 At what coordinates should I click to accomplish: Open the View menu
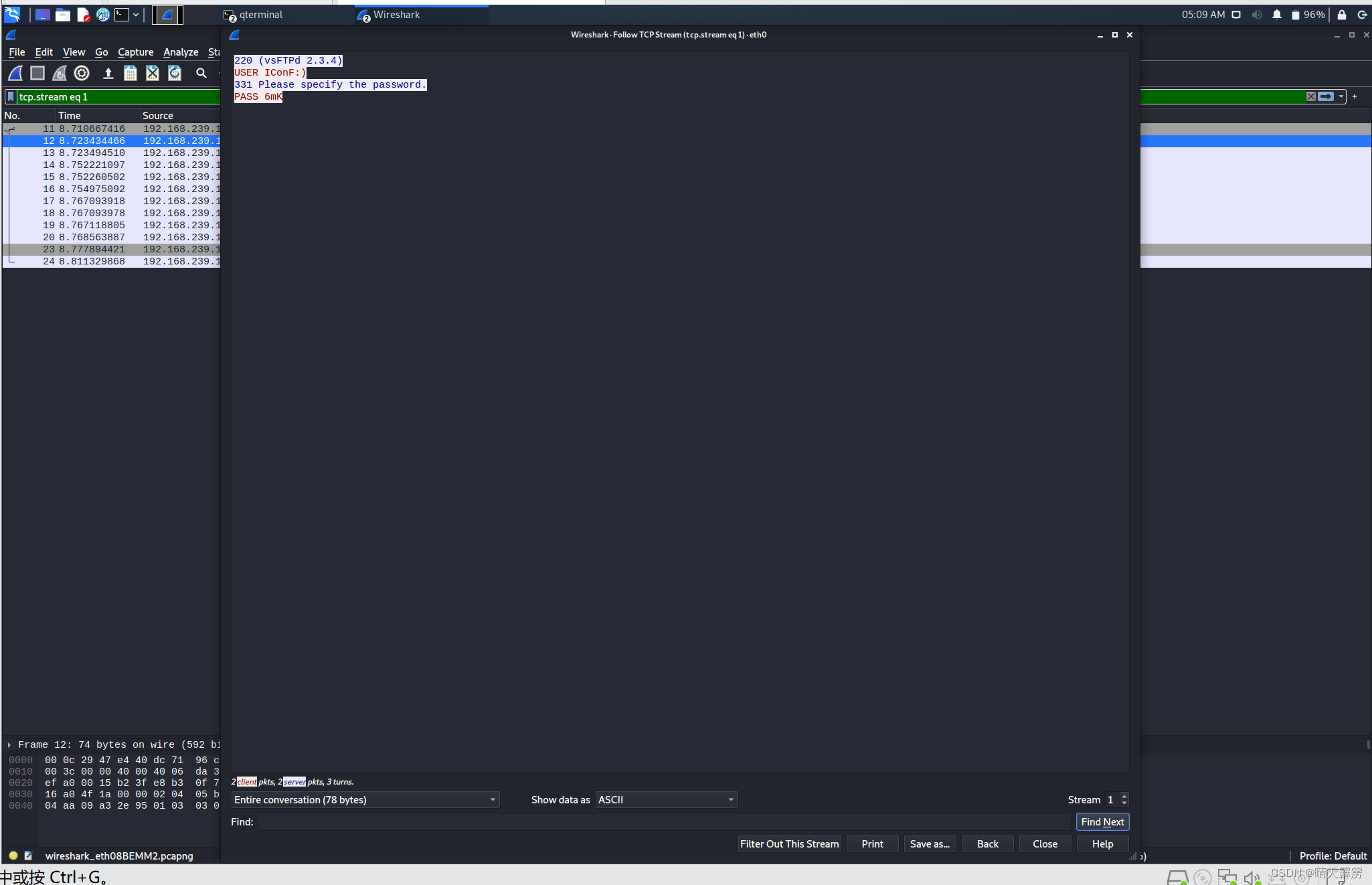coord(74,52)
